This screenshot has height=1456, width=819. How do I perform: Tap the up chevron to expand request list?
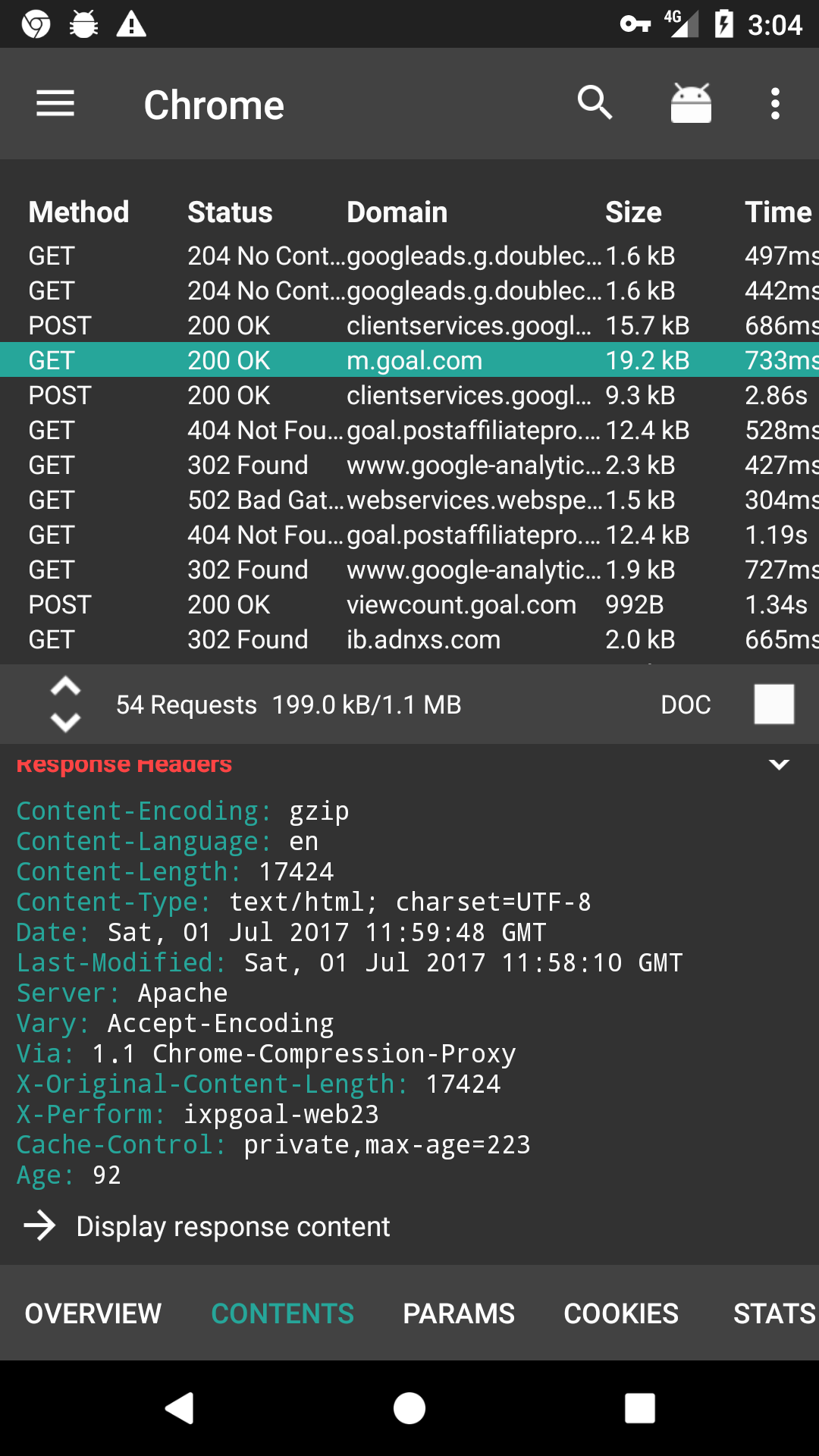[x=65, y=687]
